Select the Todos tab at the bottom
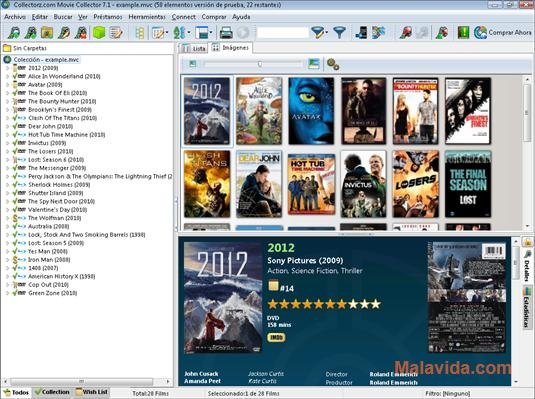This screenshot has height=399, width=535. 16,393
